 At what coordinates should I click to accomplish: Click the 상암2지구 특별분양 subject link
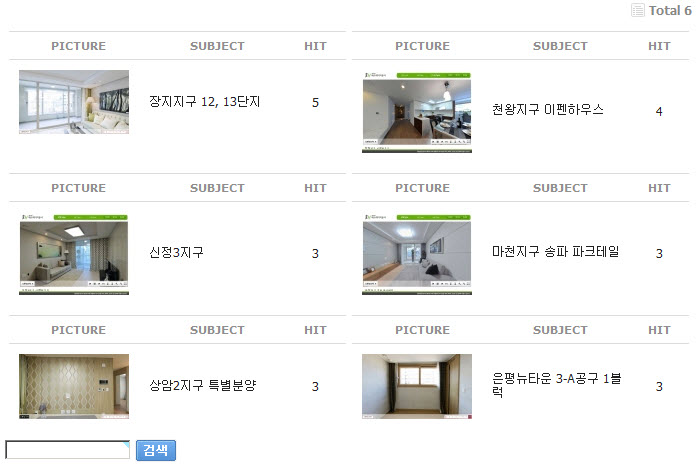pos(203,385)
